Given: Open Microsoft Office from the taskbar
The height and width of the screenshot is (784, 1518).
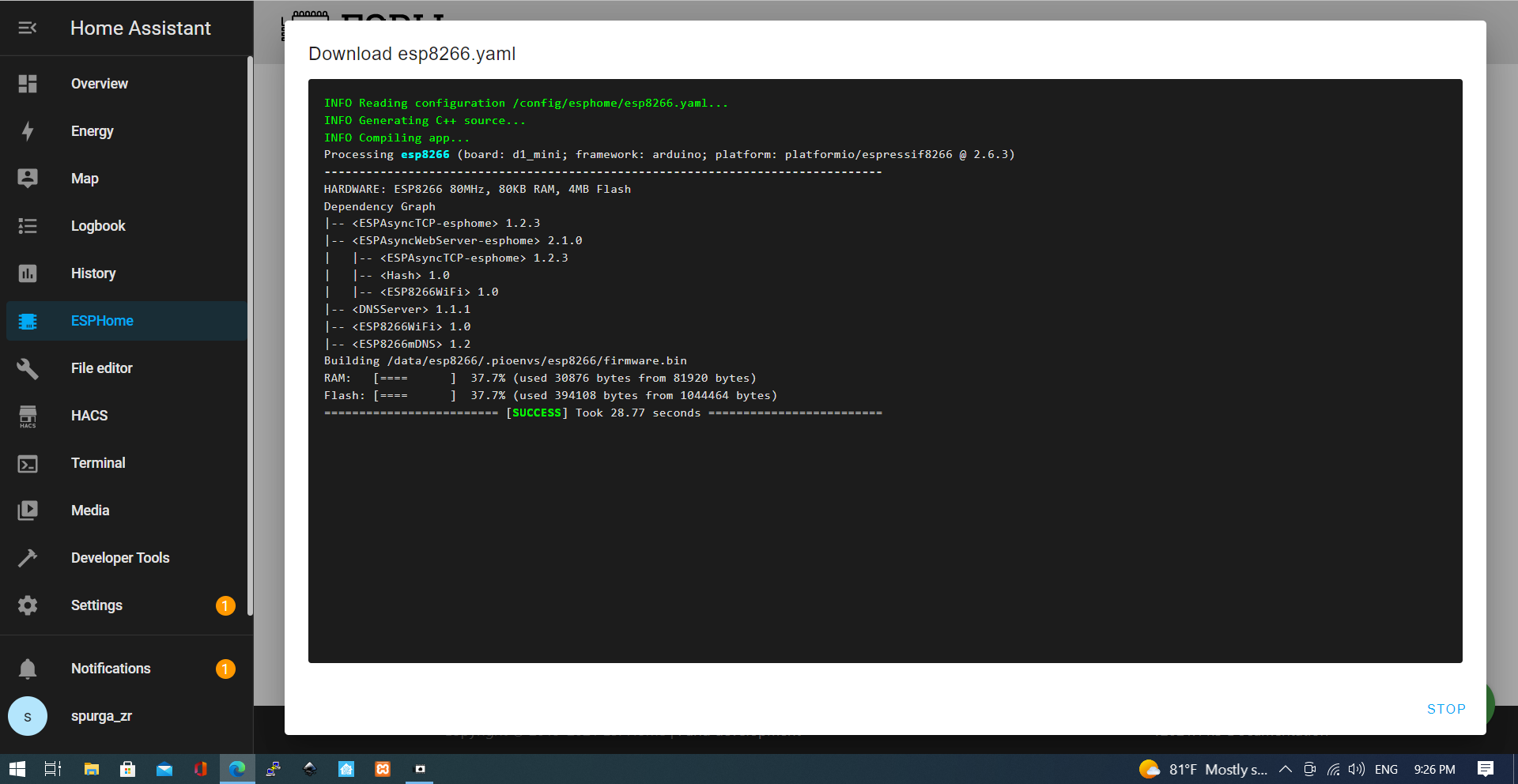Looking at the screenshot, I should [201, 769].
